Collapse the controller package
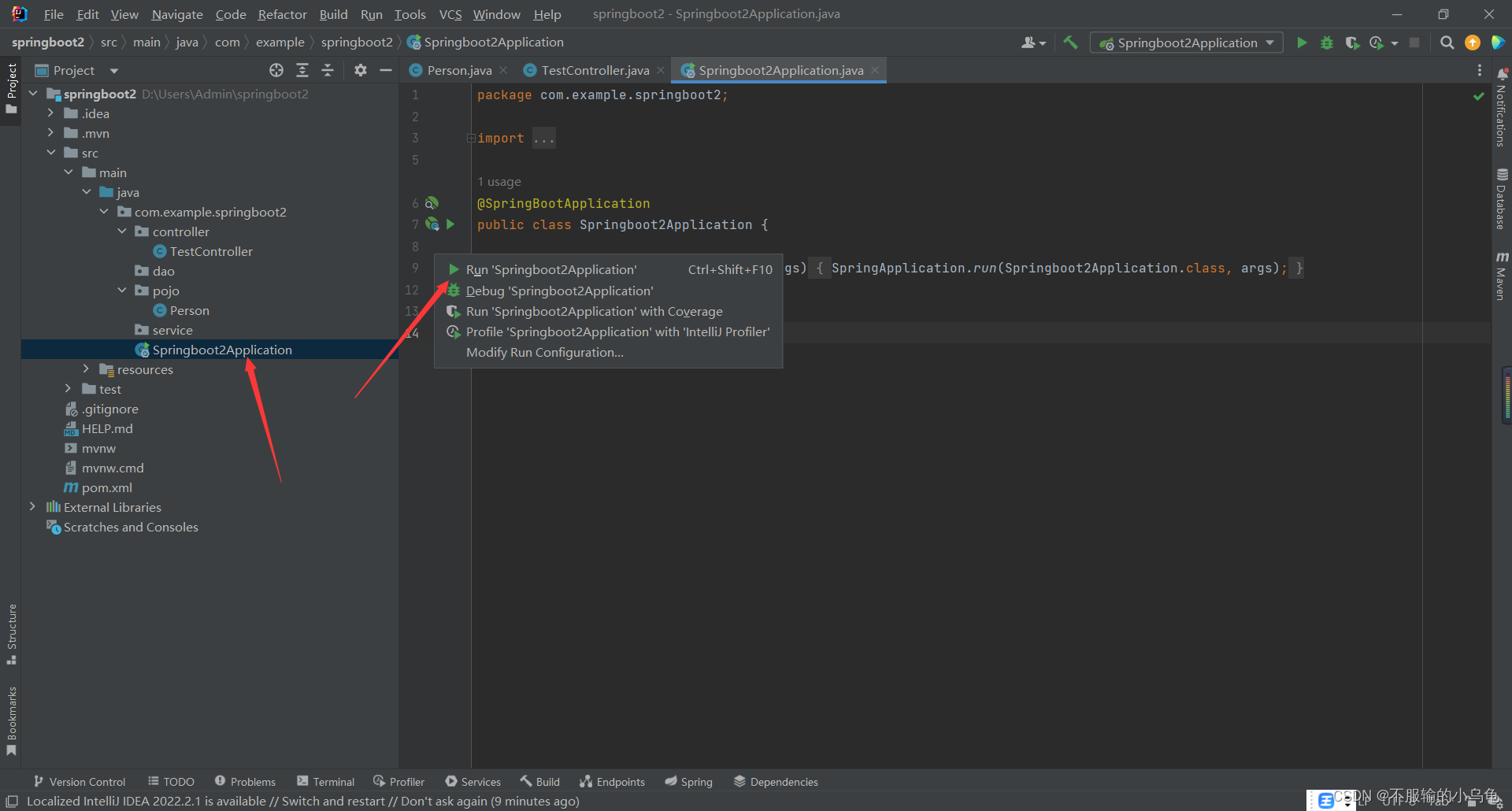The height and width of the screenshot is (811, 1512). (x=122, y=231)
